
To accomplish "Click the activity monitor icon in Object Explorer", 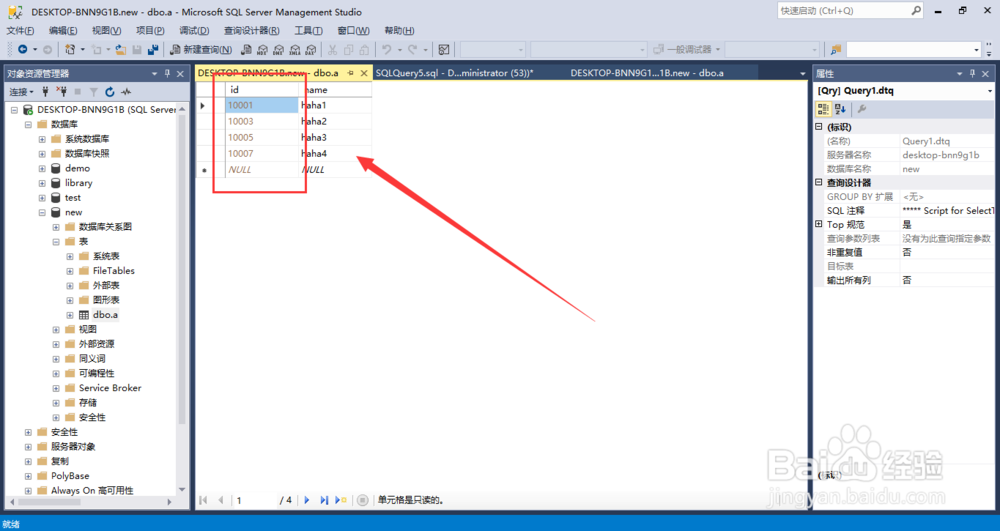I will pos(126,92).
